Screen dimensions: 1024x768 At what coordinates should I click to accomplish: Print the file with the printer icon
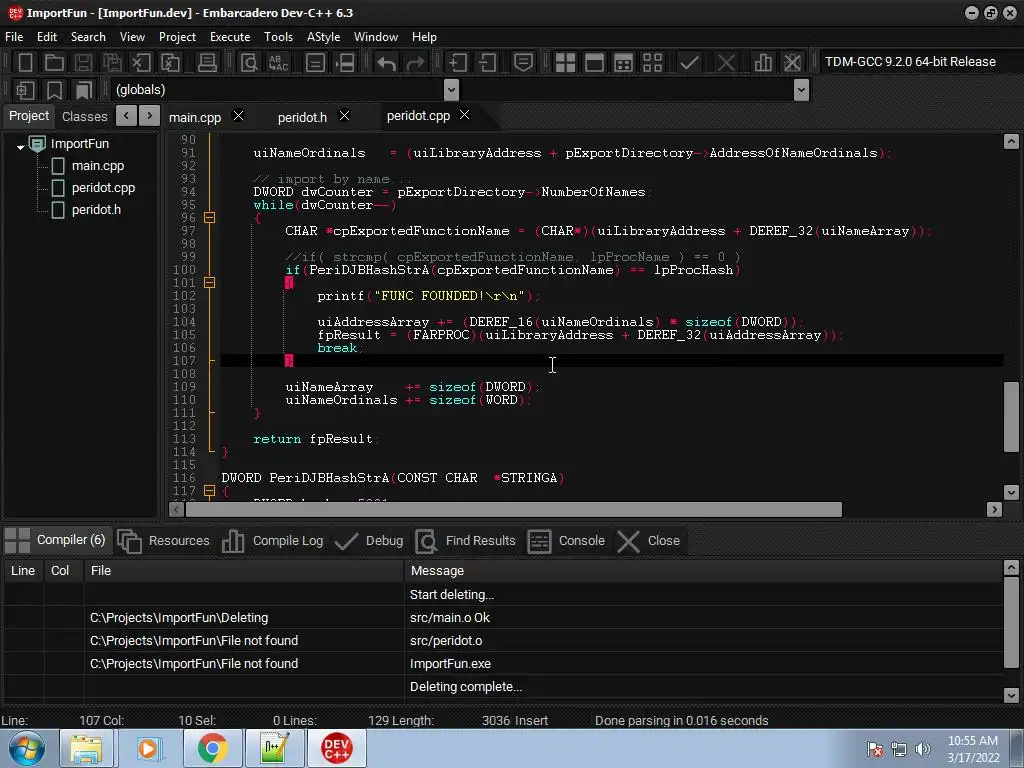[207, 63]
